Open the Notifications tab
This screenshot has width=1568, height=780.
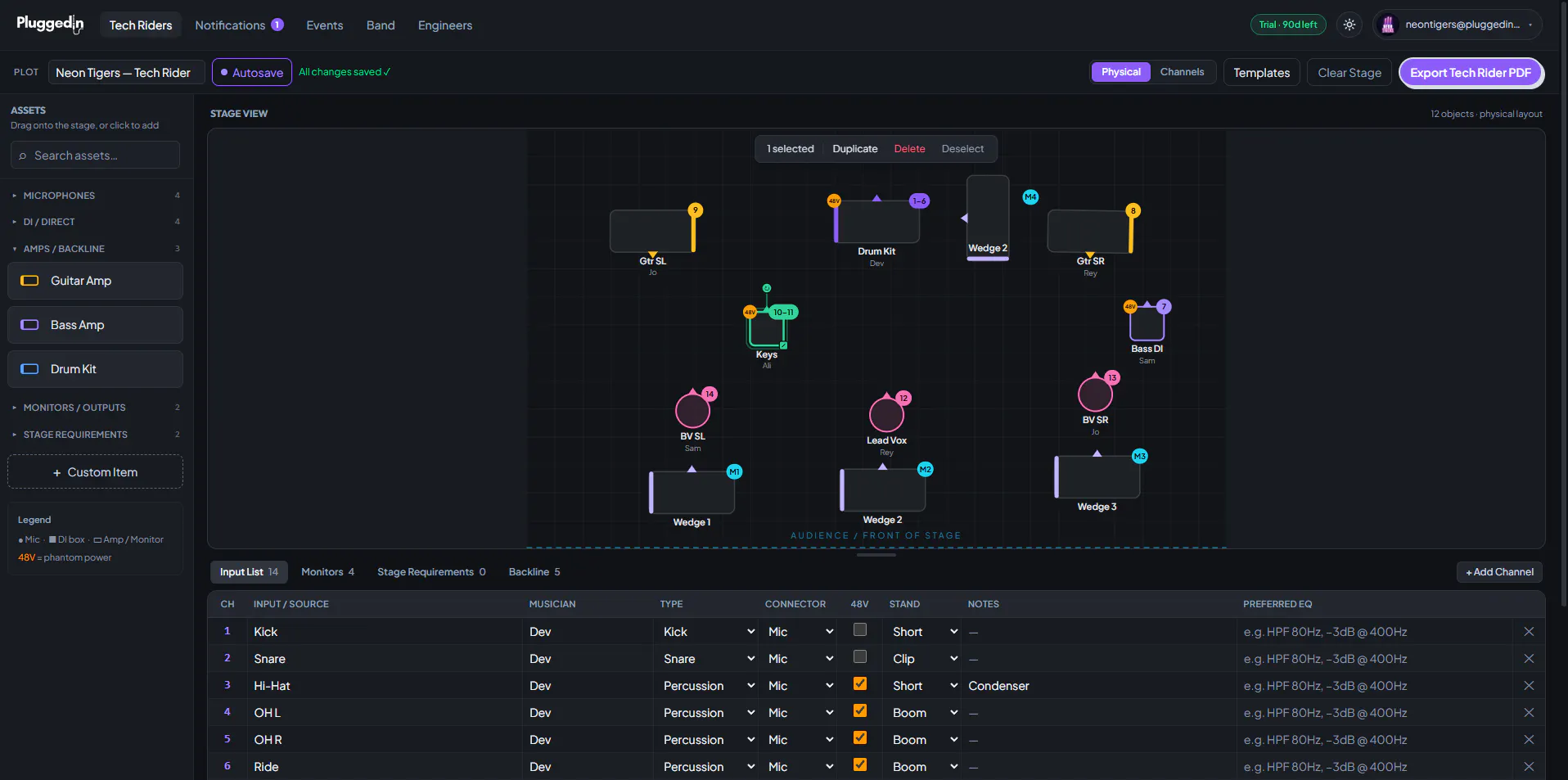pos(239,25)
